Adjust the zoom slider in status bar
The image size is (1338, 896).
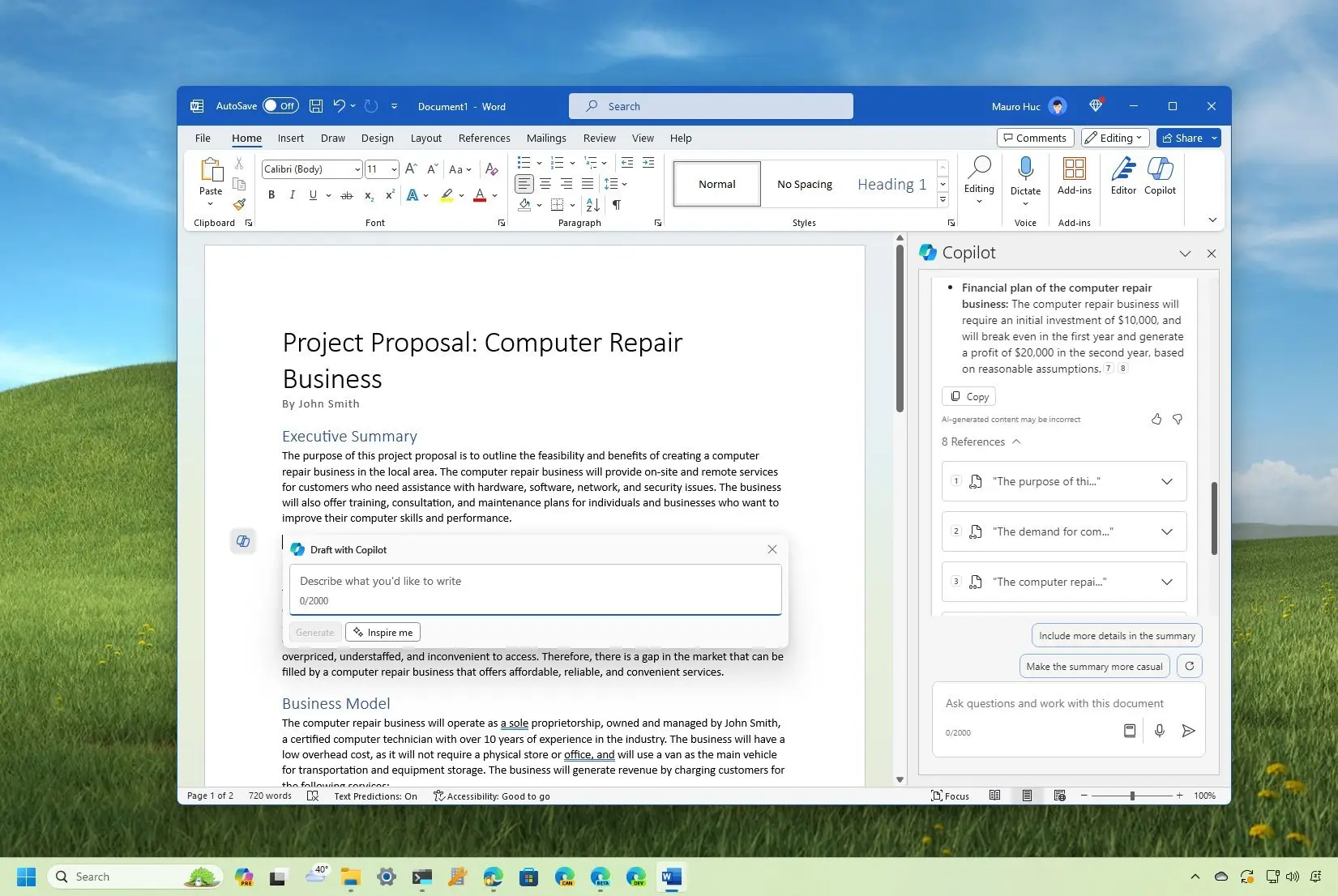pos(1132,796)
